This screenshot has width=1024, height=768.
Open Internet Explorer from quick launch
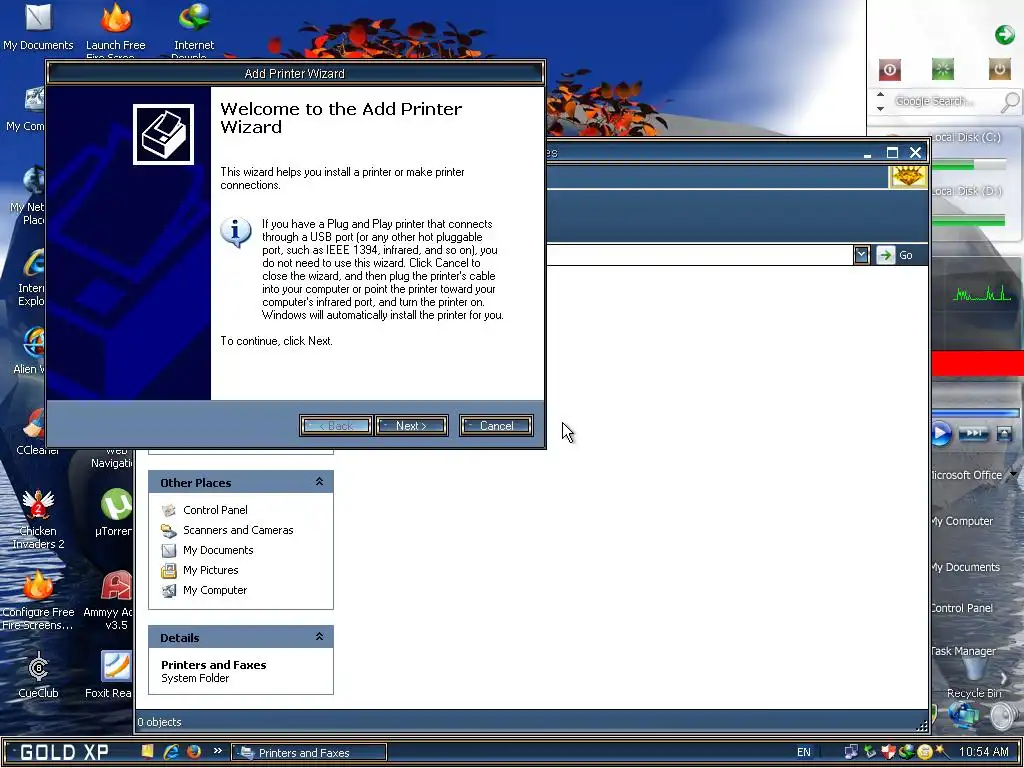pyautogui.click(x=171, y=752)
